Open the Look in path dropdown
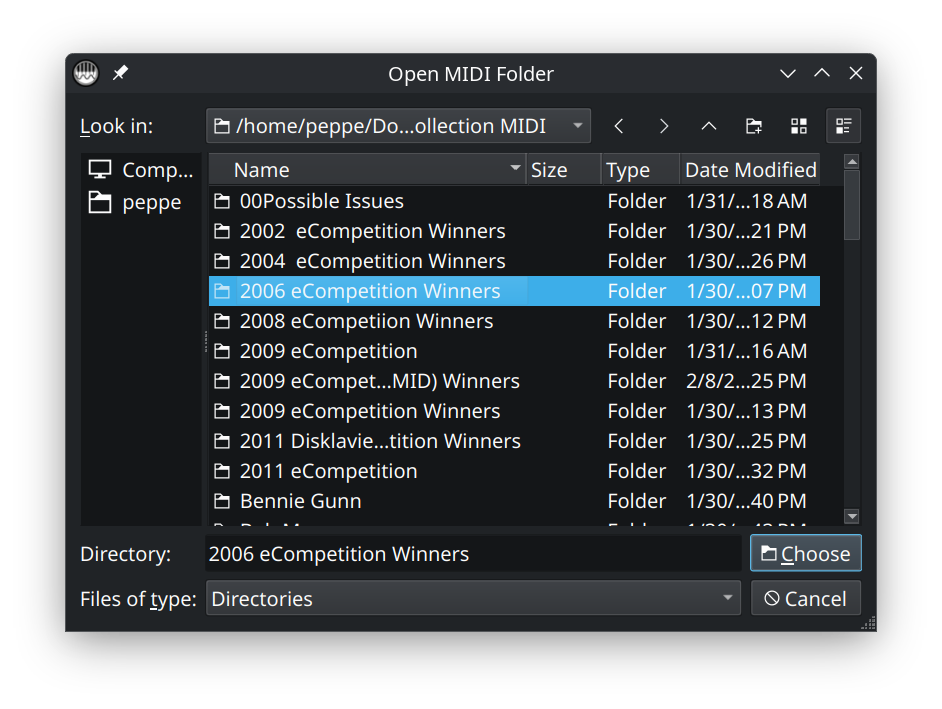The image size is (942, 709). coord(578,126)
